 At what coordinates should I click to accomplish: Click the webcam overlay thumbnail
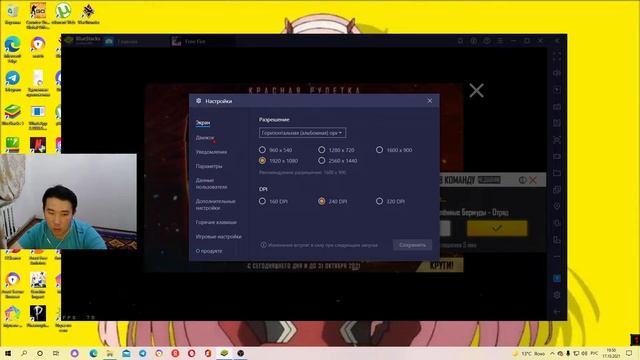pyautogui.click(x=68, y=201)
